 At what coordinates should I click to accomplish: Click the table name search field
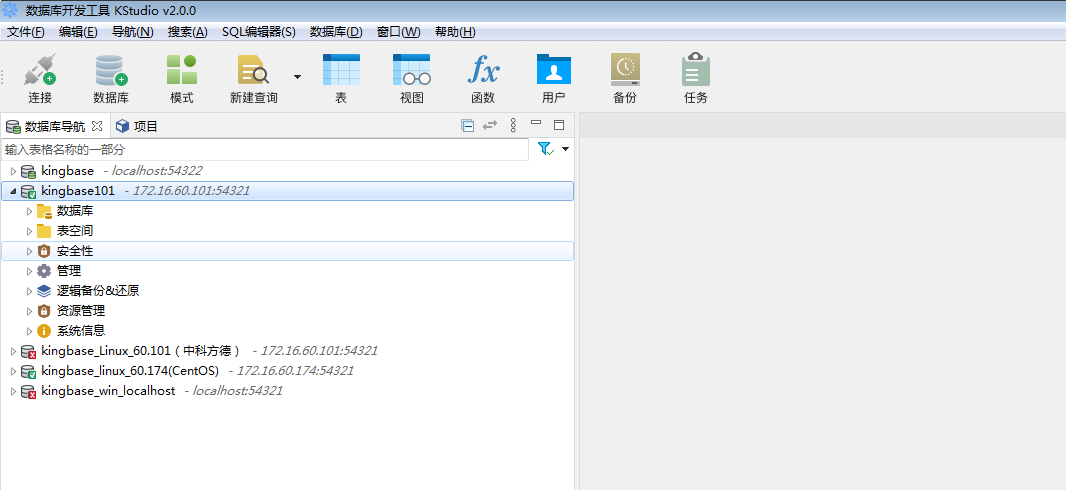pos(264,149)
